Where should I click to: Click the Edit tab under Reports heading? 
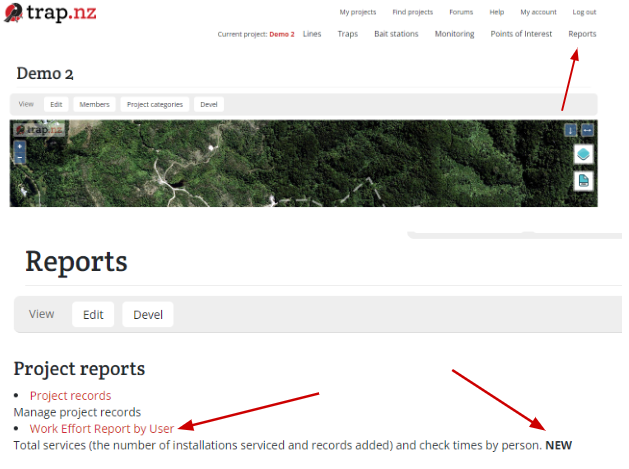pos(93,314)
